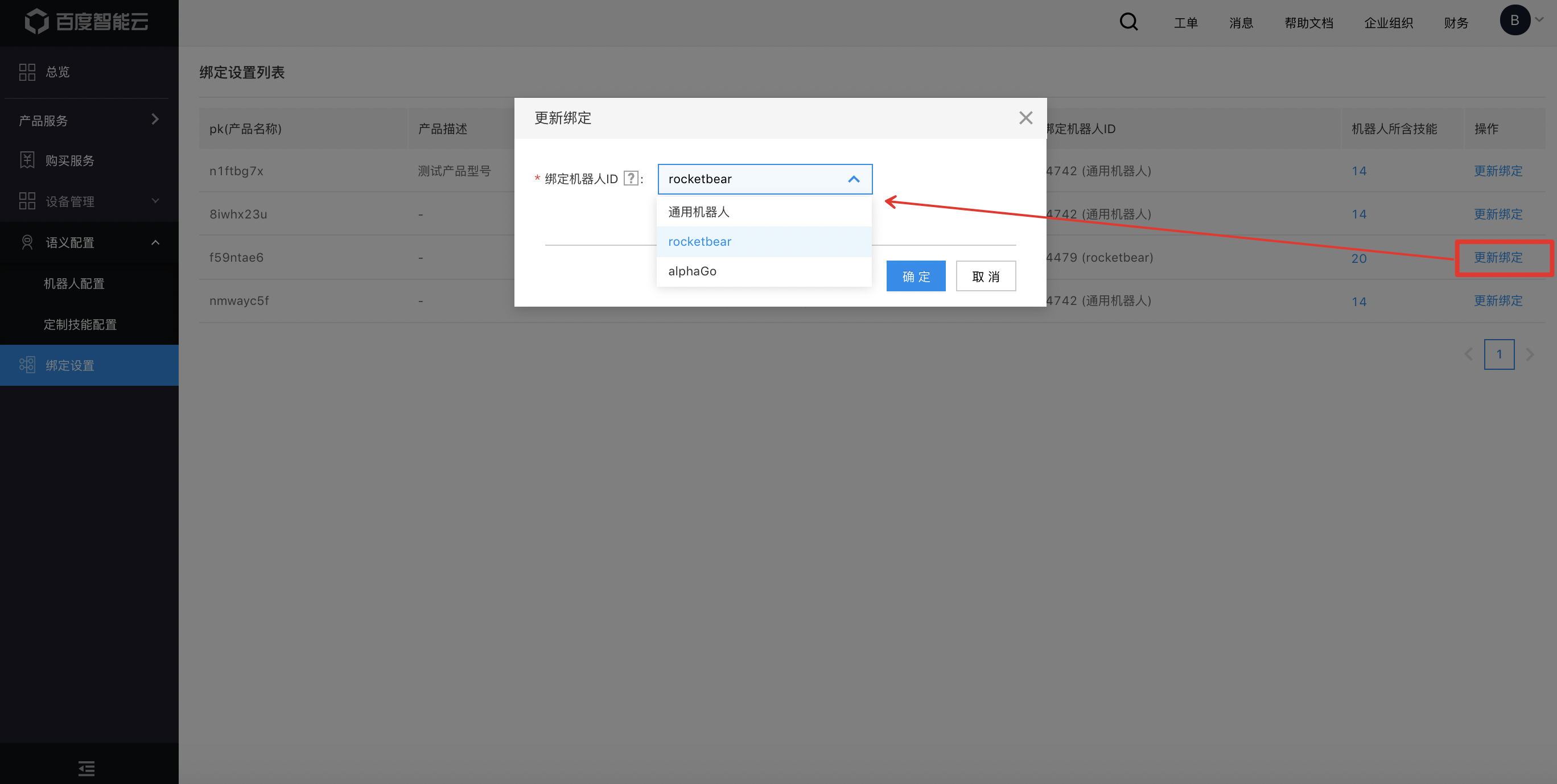Collapse the 语义配置 chevron
The image size is (1557, 784).
pos(155,242)
